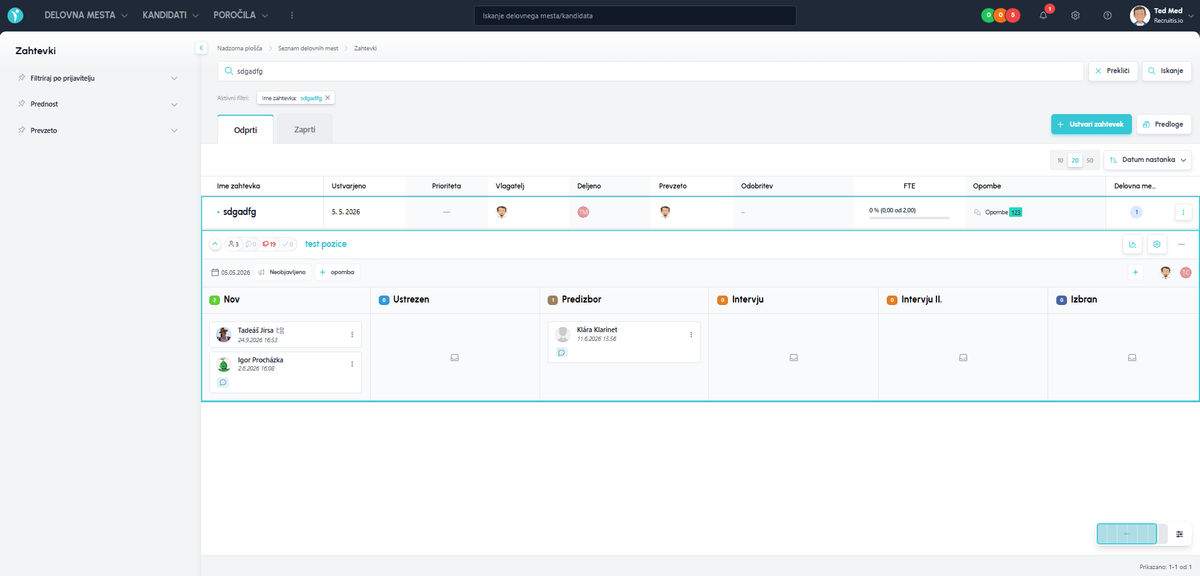Viewport: 1200px width, 576px height.
Task: Set page size to 10
Action: [x=1061, y=160]
